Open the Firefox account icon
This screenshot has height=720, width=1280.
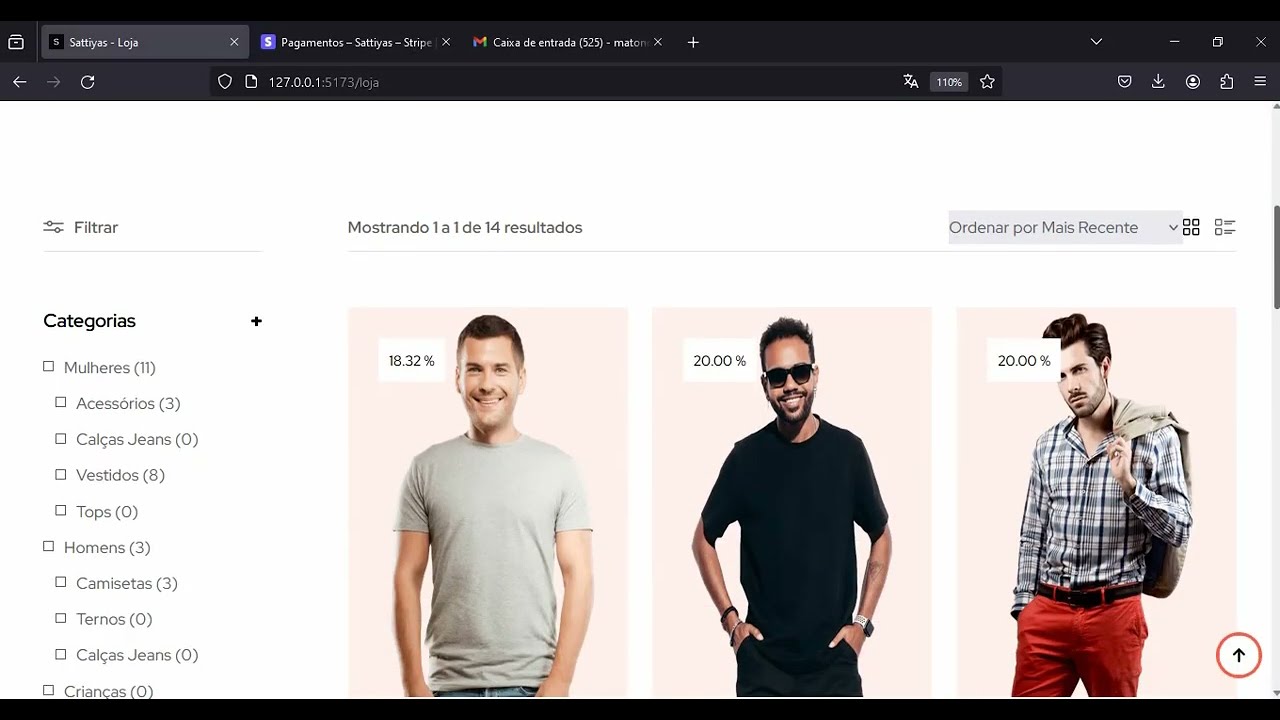coord(1193,82)
